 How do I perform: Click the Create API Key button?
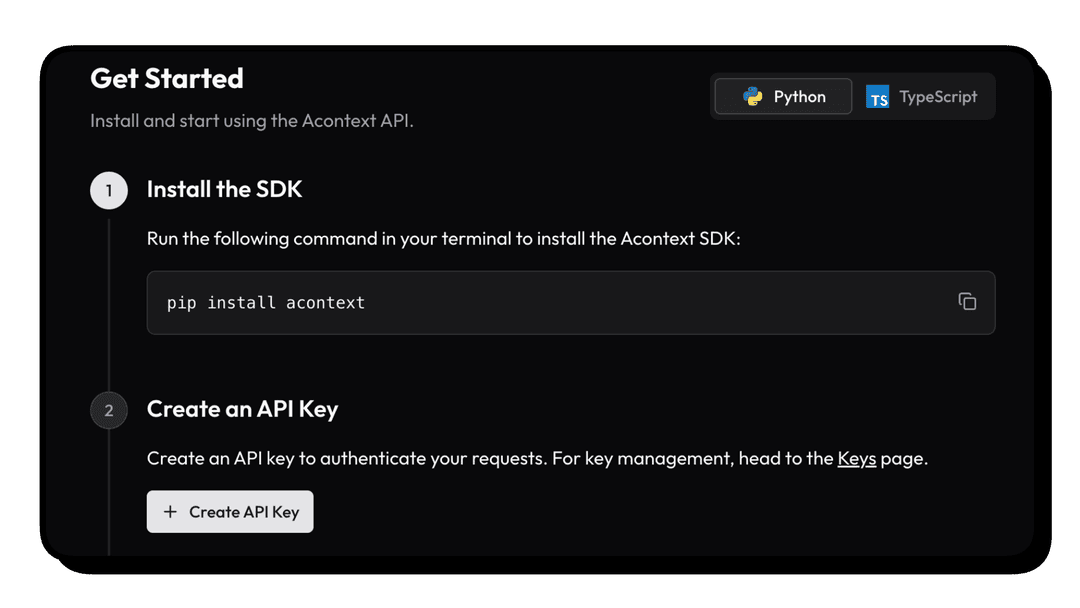[230, 512]
